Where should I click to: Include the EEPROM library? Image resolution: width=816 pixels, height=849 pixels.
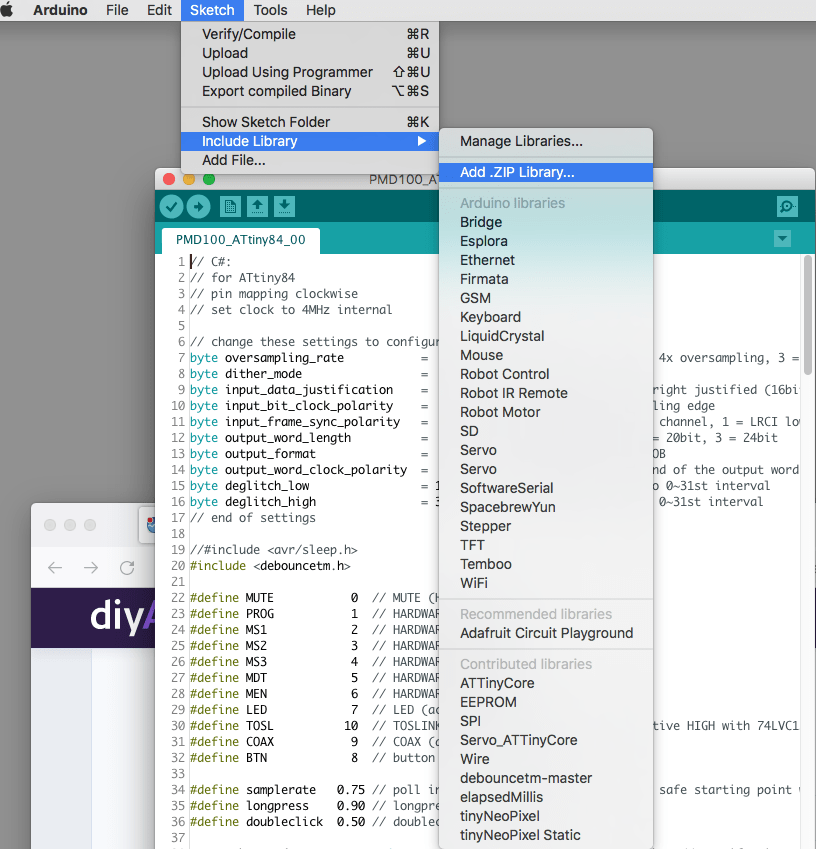pos(546,702)
